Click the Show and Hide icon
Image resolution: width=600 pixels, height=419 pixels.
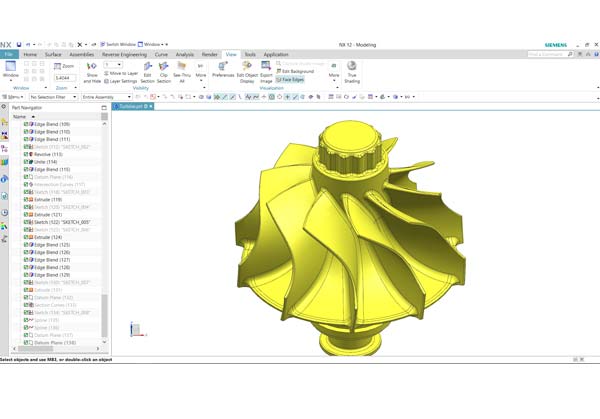[92, 67]
